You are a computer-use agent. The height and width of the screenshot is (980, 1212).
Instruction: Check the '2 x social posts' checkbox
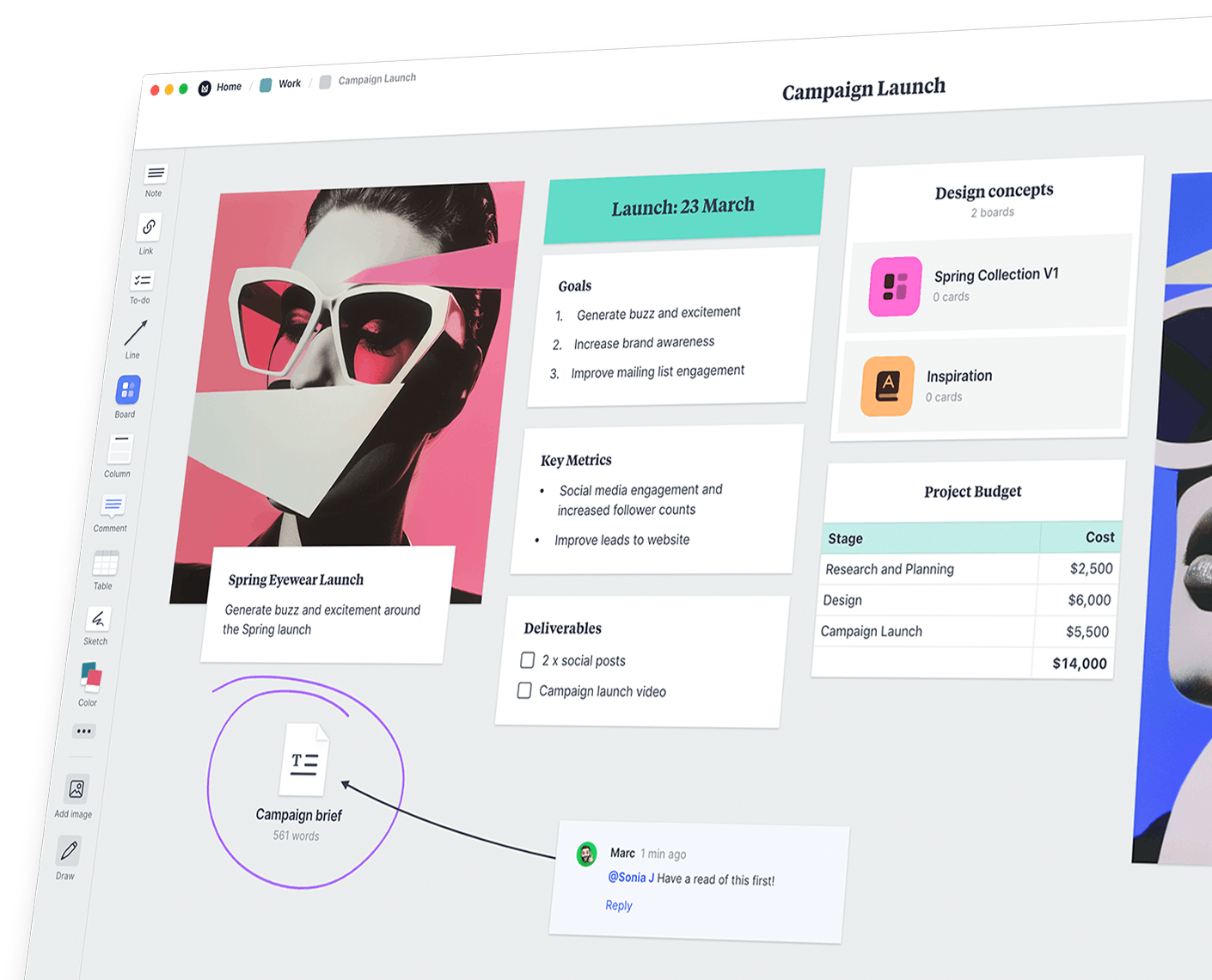click(x=528, y=660)
